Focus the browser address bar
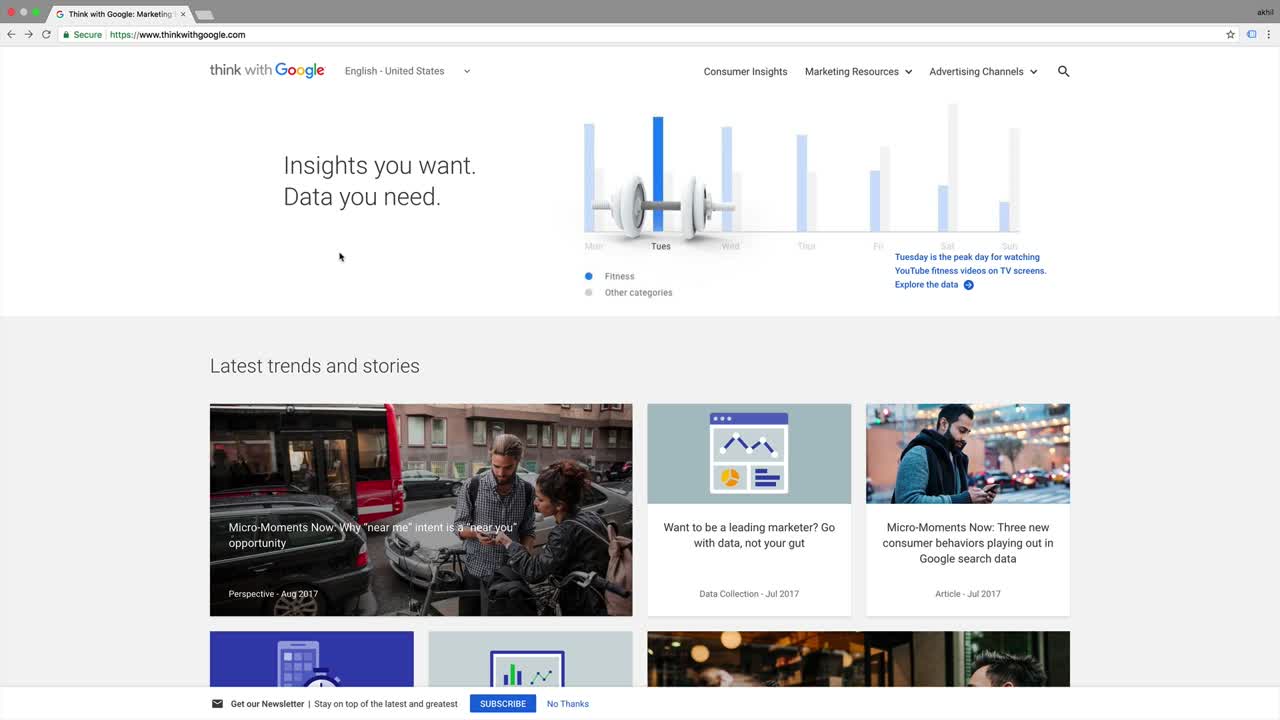1280x720 pixels. 640,34
